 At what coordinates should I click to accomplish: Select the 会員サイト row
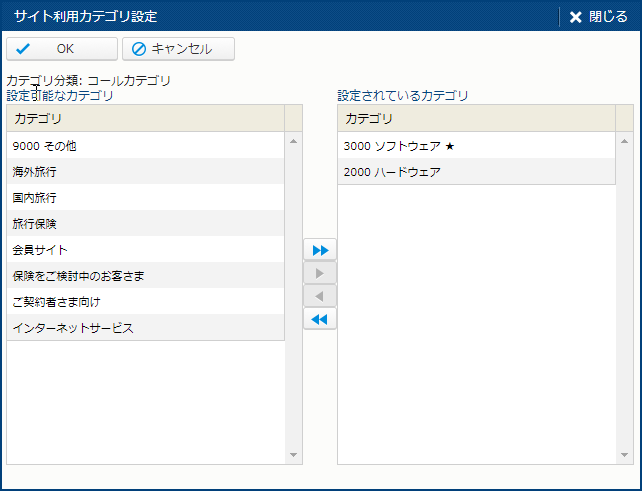tap(145, 250)
